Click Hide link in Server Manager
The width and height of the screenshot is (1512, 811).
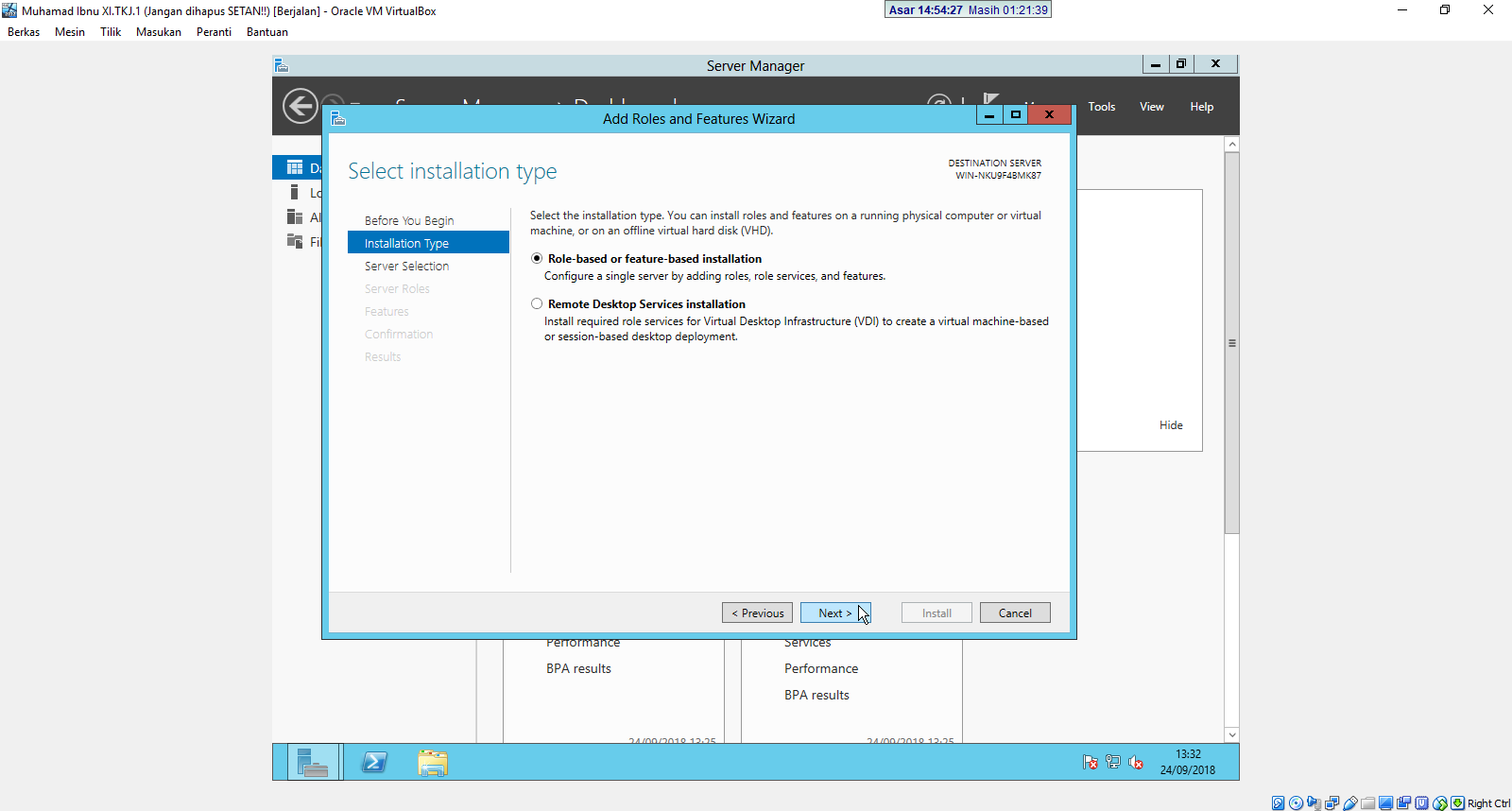[1171, 425]
